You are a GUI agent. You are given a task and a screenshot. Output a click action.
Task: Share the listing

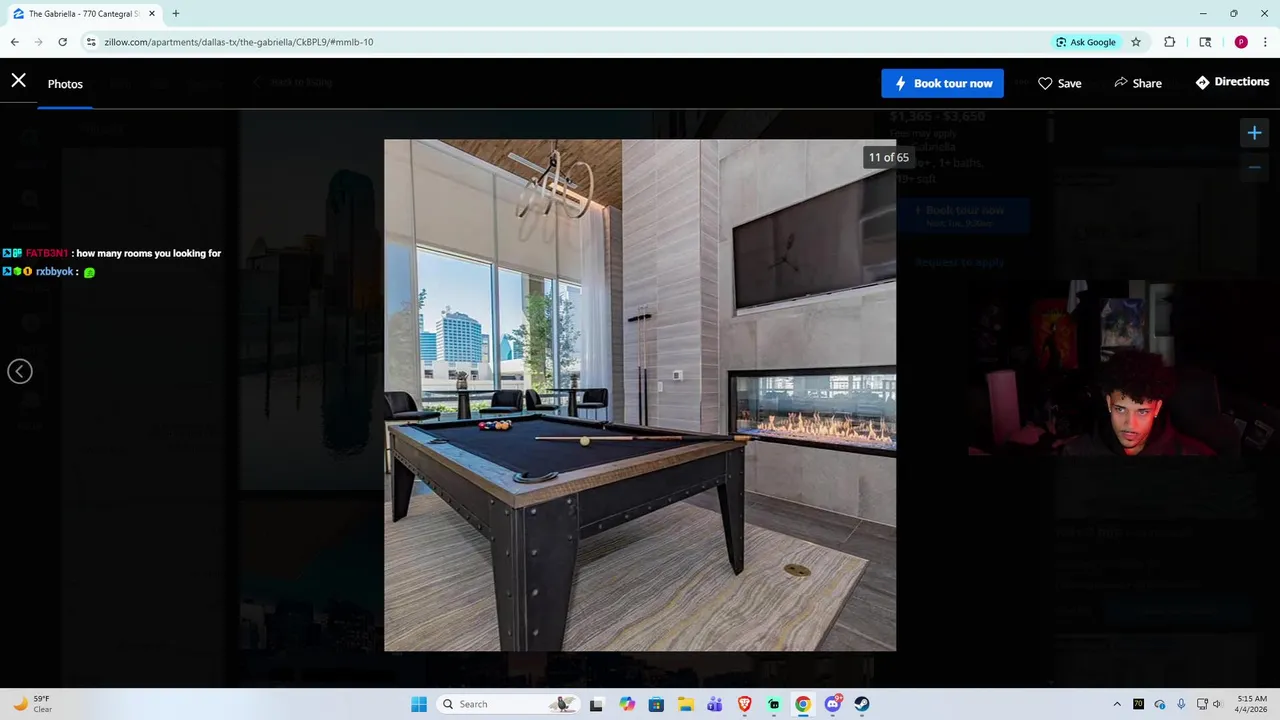point(1138,83)
